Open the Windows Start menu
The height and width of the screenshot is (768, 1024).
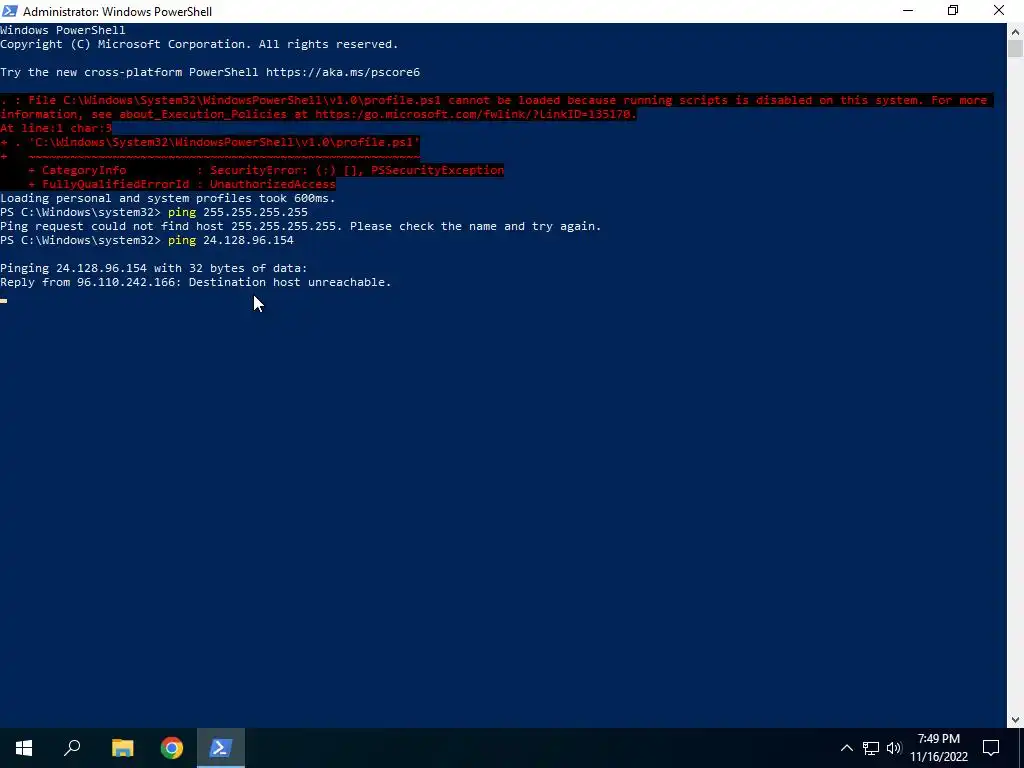[24, 748]
